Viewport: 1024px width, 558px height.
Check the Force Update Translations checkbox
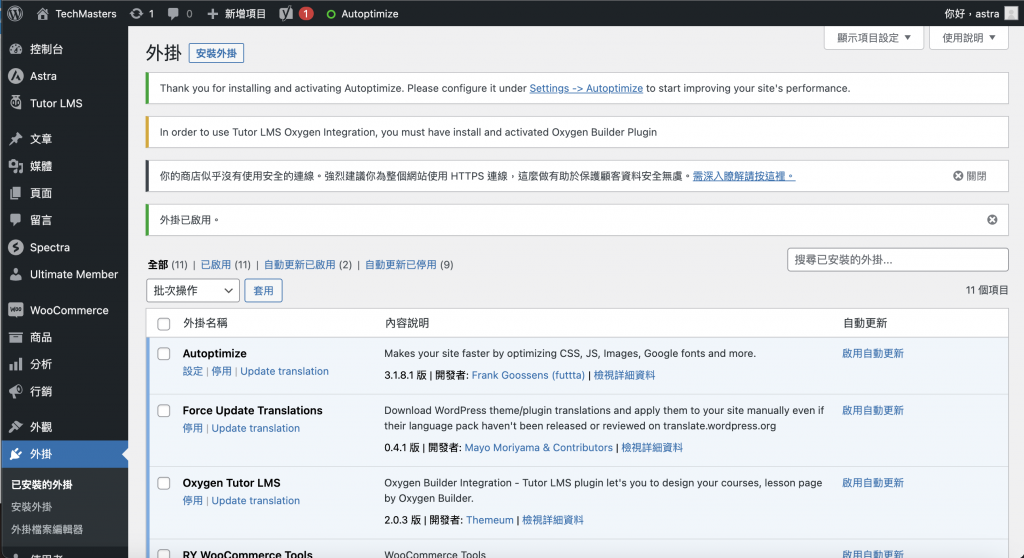[x=163, y=410]
